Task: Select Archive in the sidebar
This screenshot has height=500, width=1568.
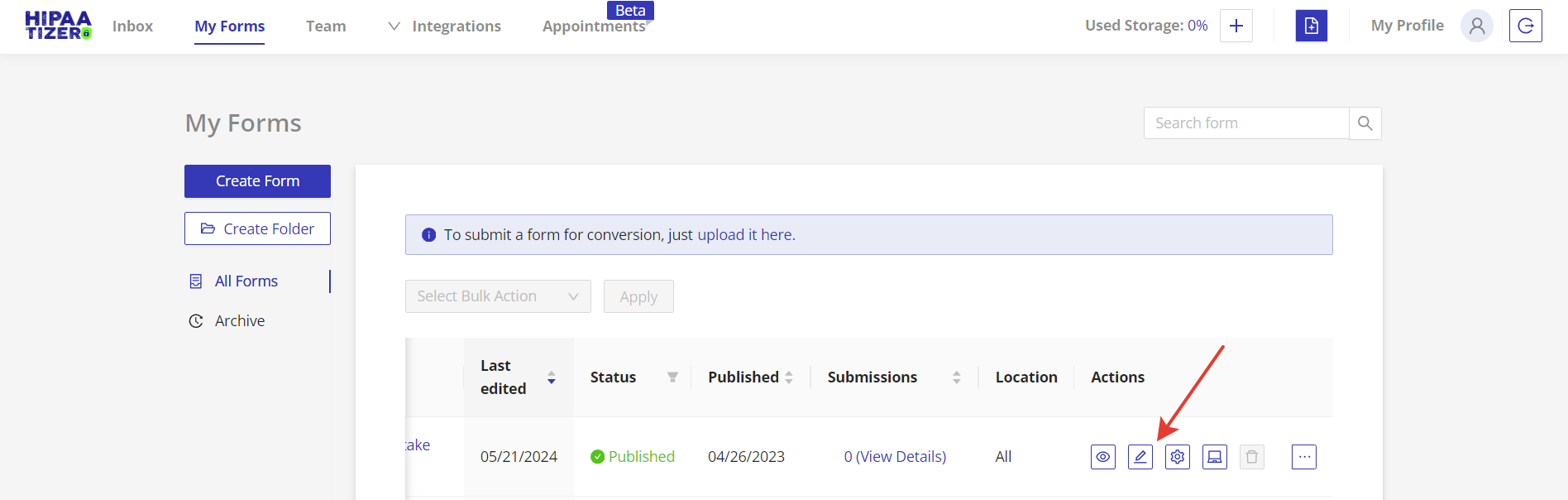Action: (240, 321)
